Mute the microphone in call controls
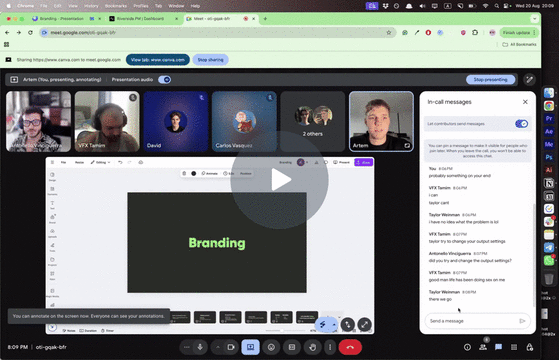 click(x=200, y=347)
